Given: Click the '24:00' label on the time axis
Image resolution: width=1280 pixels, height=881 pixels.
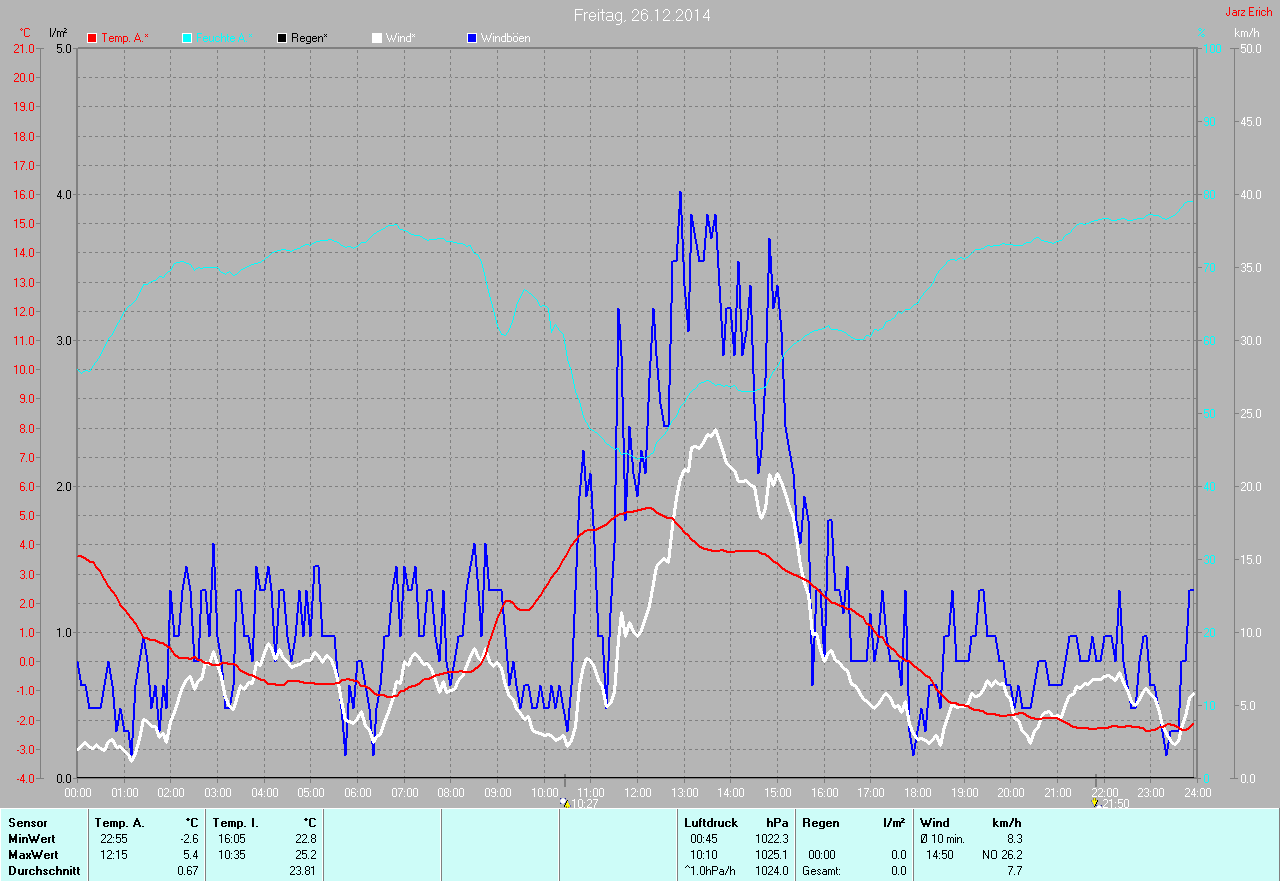Looking at the screenshot, I should click(1197, 793).
